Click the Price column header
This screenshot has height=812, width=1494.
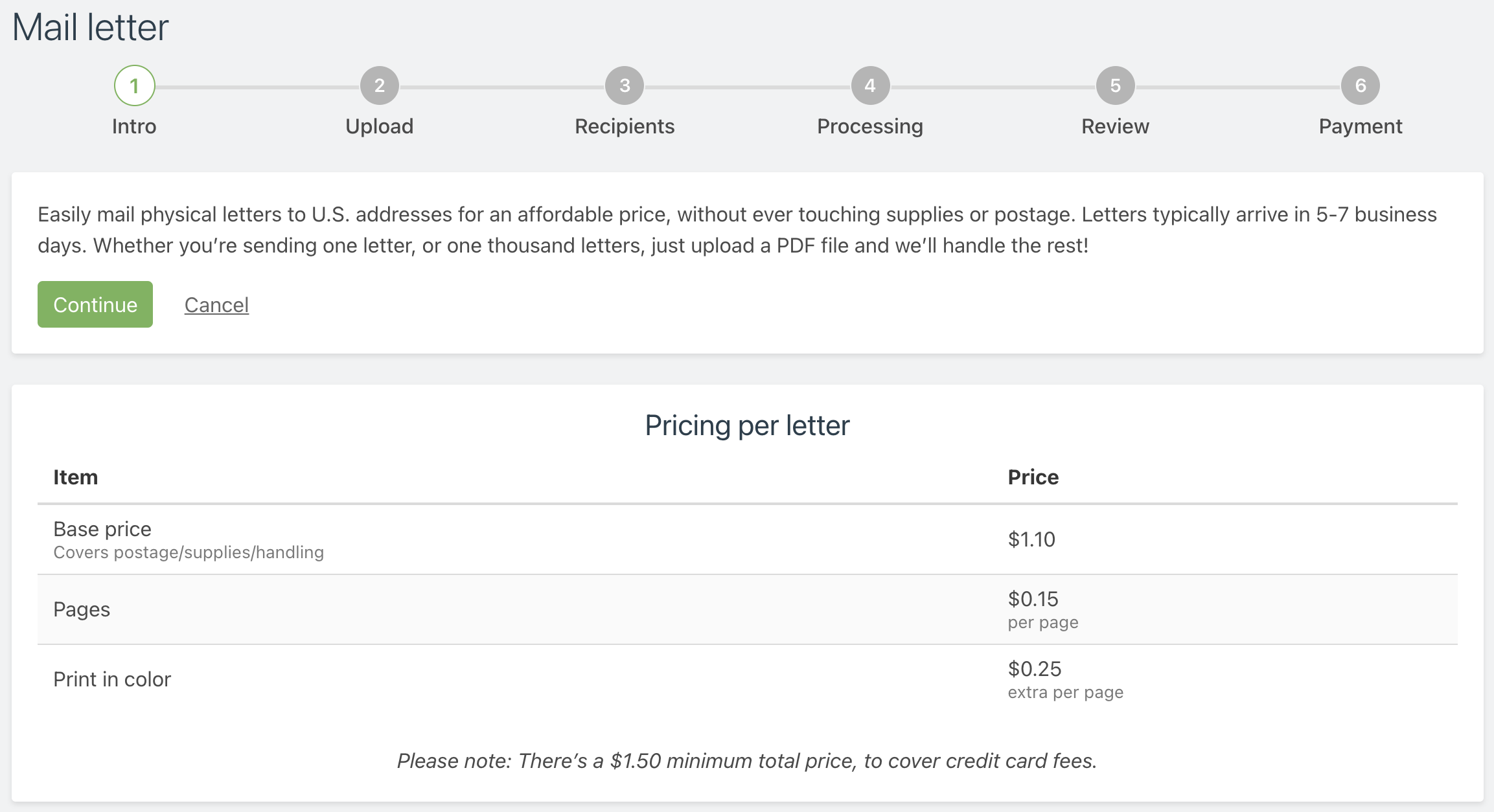(x=1033, y=477)
